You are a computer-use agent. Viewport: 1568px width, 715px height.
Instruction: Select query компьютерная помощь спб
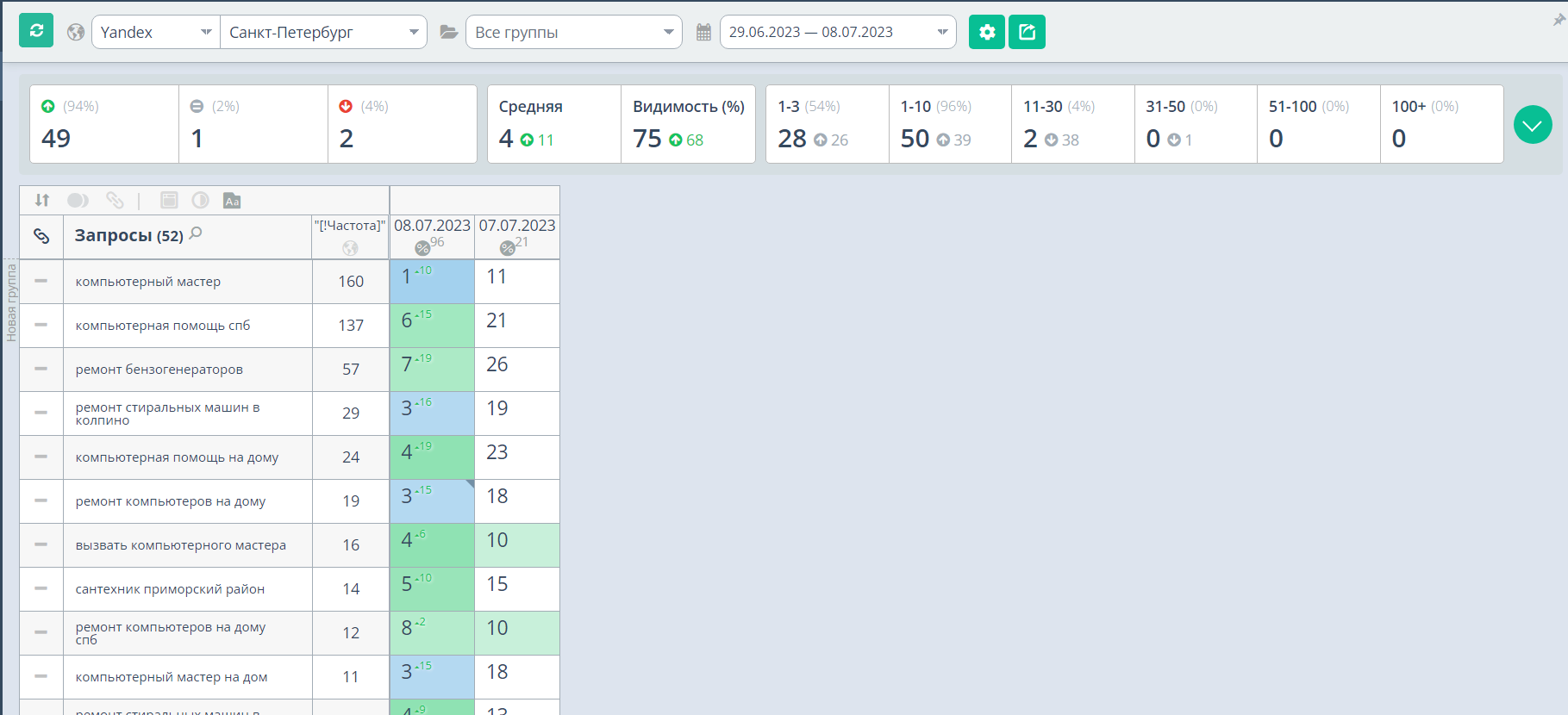click(163, 326)
